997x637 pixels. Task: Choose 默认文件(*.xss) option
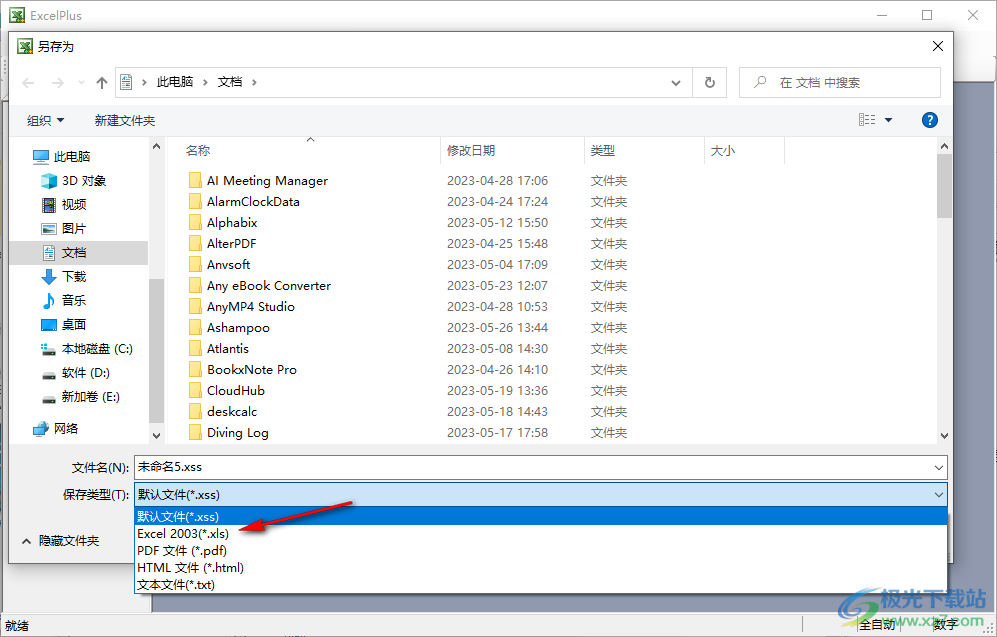(x=541, y=516)
